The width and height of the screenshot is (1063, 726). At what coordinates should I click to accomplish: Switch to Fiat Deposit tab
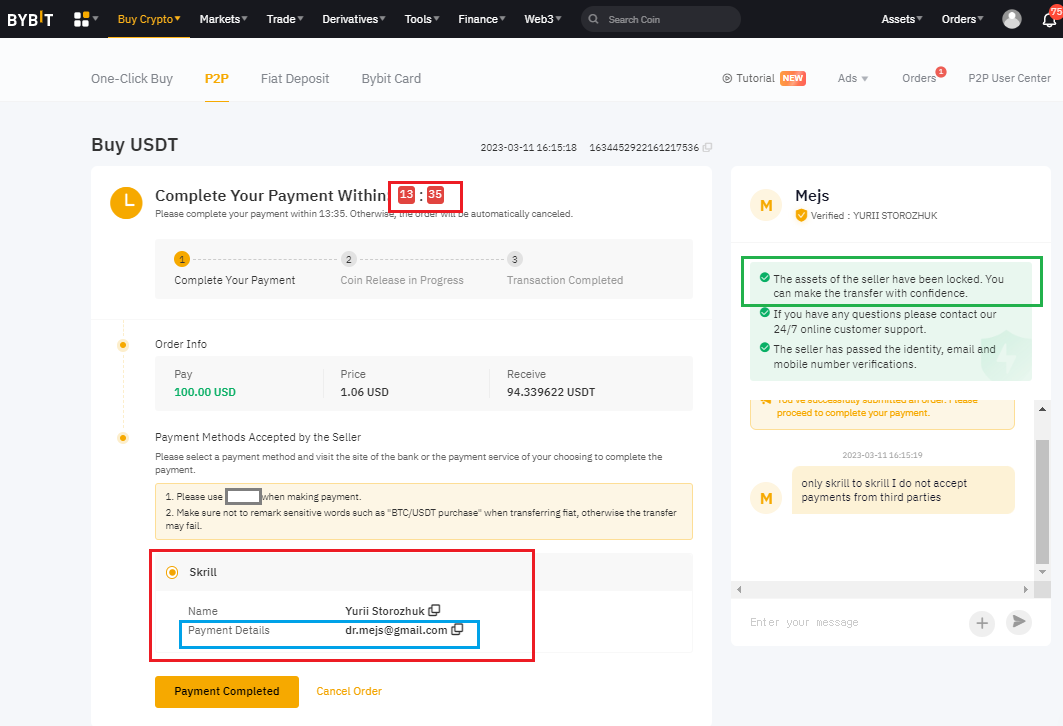pos(295,78)
